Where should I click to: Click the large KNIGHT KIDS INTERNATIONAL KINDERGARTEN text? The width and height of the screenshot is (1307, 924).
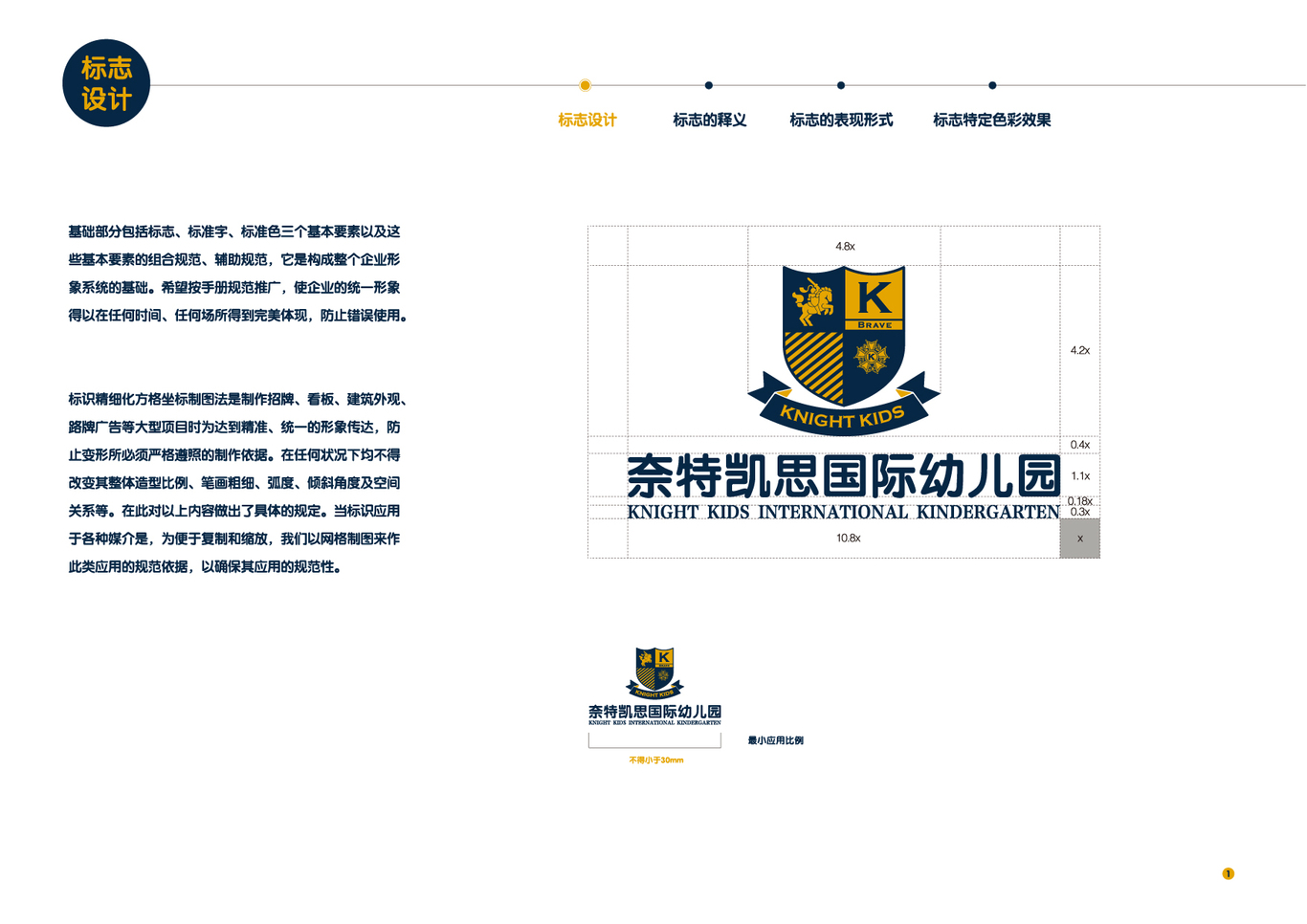(x=844, y=512)
